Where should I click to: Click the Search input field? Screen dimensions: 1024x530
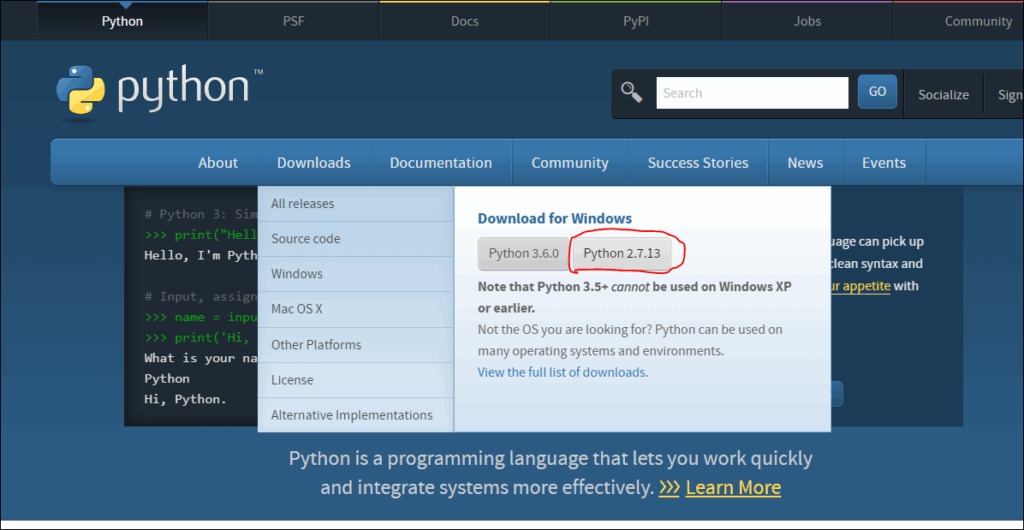coord(752,93)
